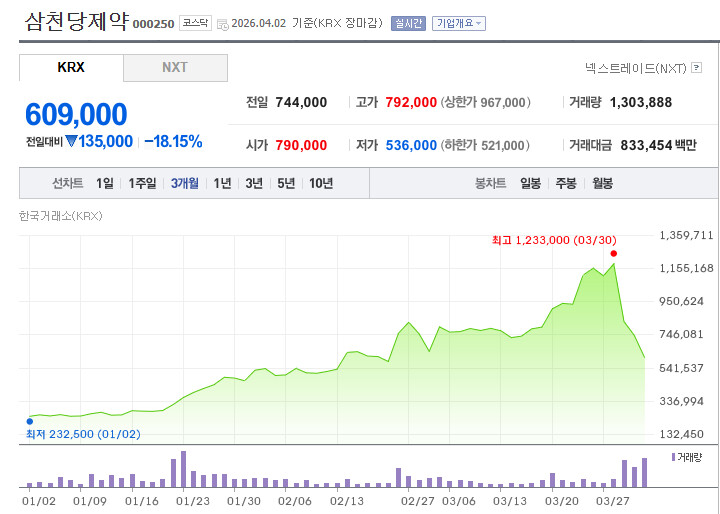Click the low price value 536,000
This screenshot has width=720, height=514.
pyautogui.click(x=411, y=146)
